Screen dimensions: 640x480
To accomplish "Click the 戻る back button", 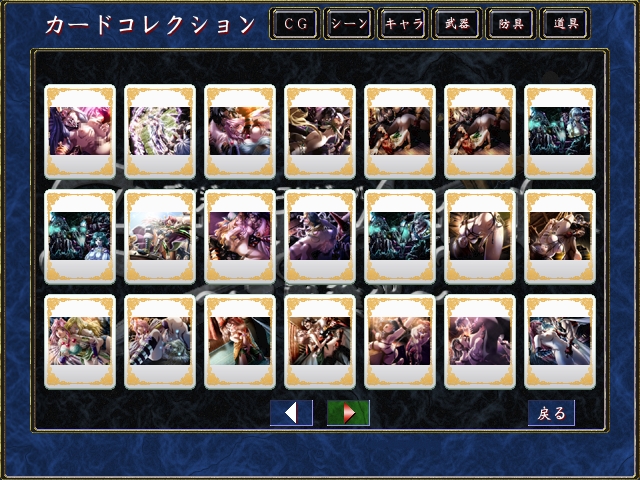I will coord(551,413).
